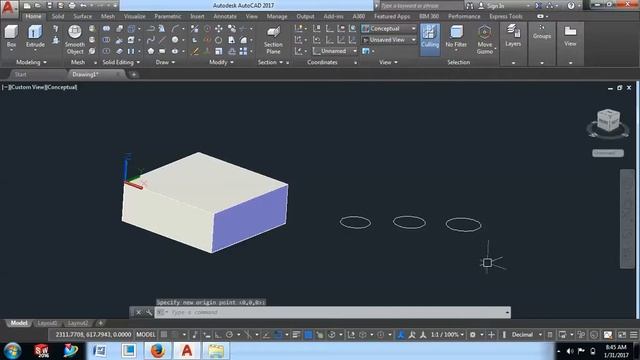Click the command line input field
This screenshot has height=360, width=640.
coord(333,312)
